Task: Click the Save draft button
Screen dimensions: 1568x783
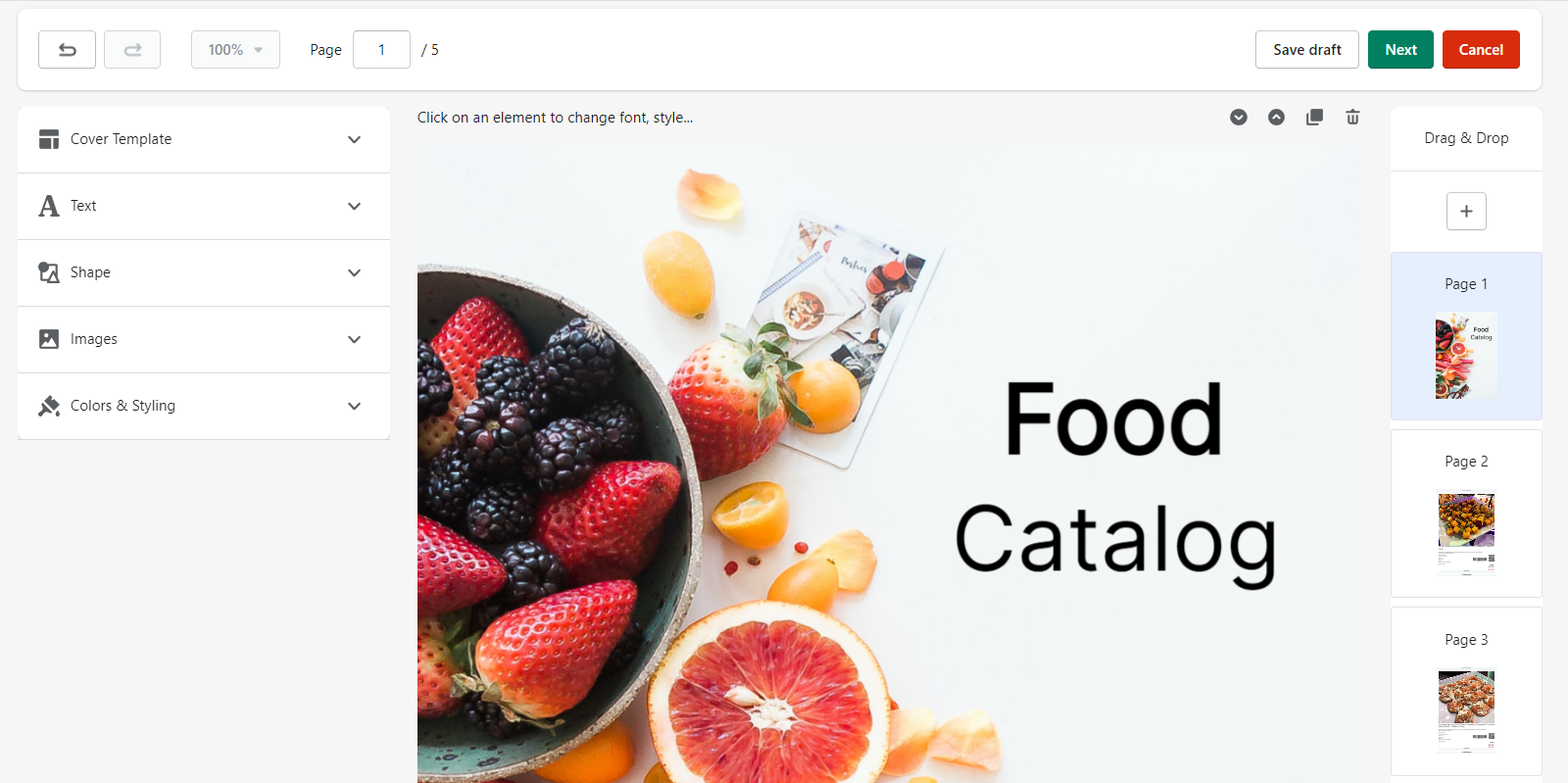Action: pos(1307,50)
